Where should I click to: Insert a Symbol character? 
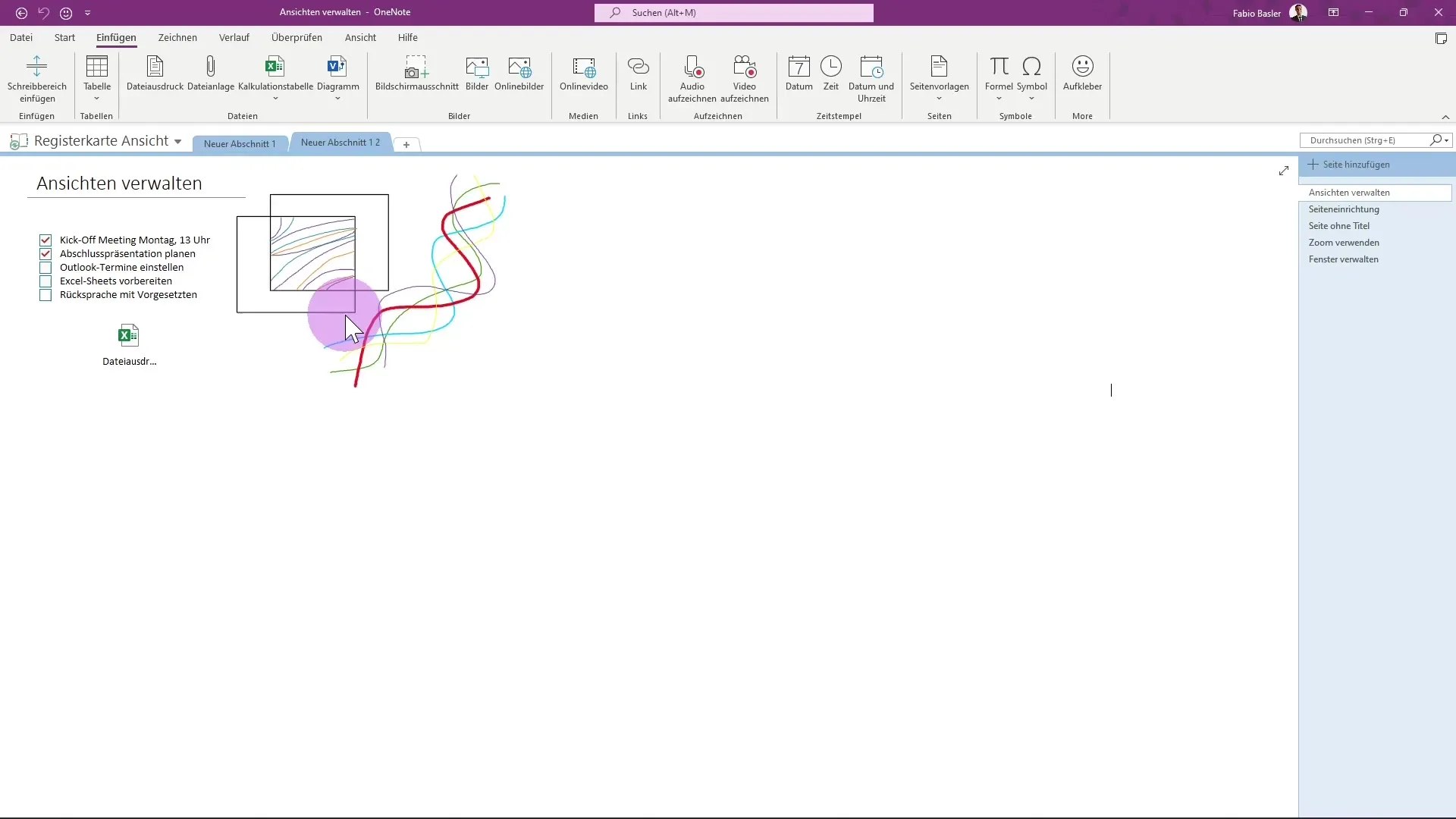1031,67
